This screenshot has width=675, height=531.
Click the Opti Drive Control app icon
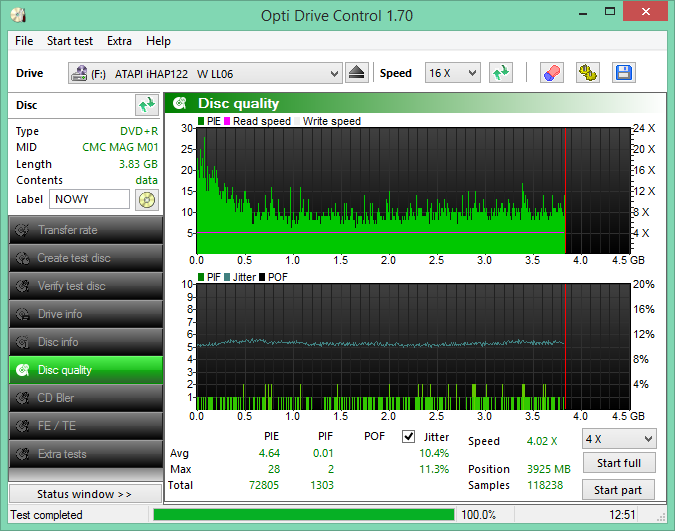19,16
